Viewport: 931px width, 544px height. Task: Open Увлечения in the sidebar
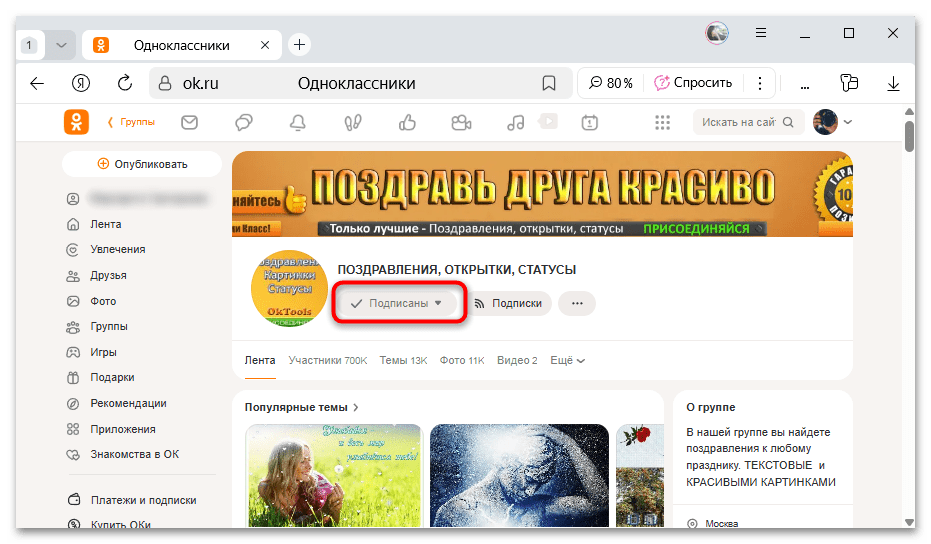(118, 249)
